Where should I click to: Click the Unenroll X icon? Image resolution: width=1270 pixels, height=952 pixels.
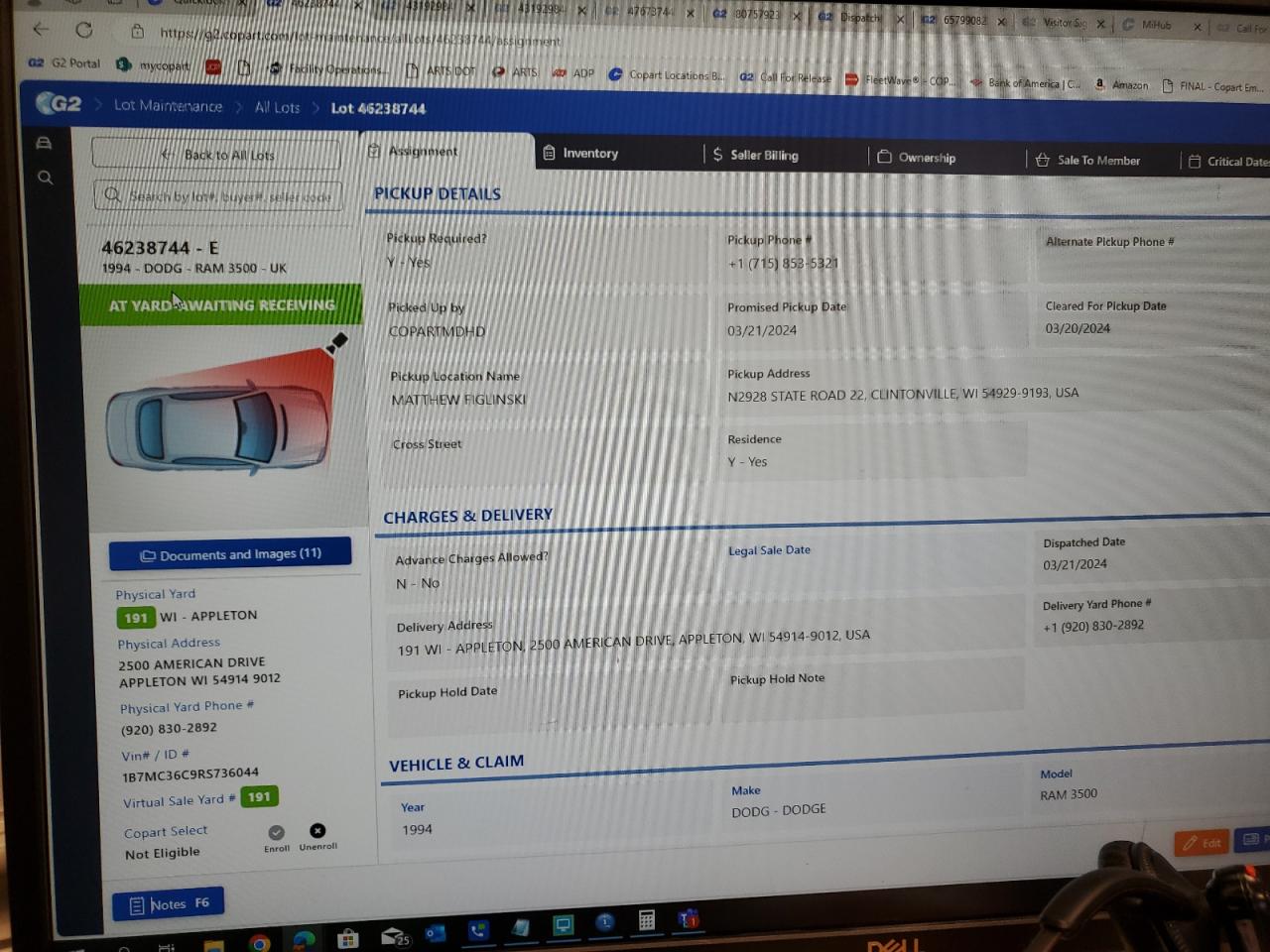click(317, 830)
